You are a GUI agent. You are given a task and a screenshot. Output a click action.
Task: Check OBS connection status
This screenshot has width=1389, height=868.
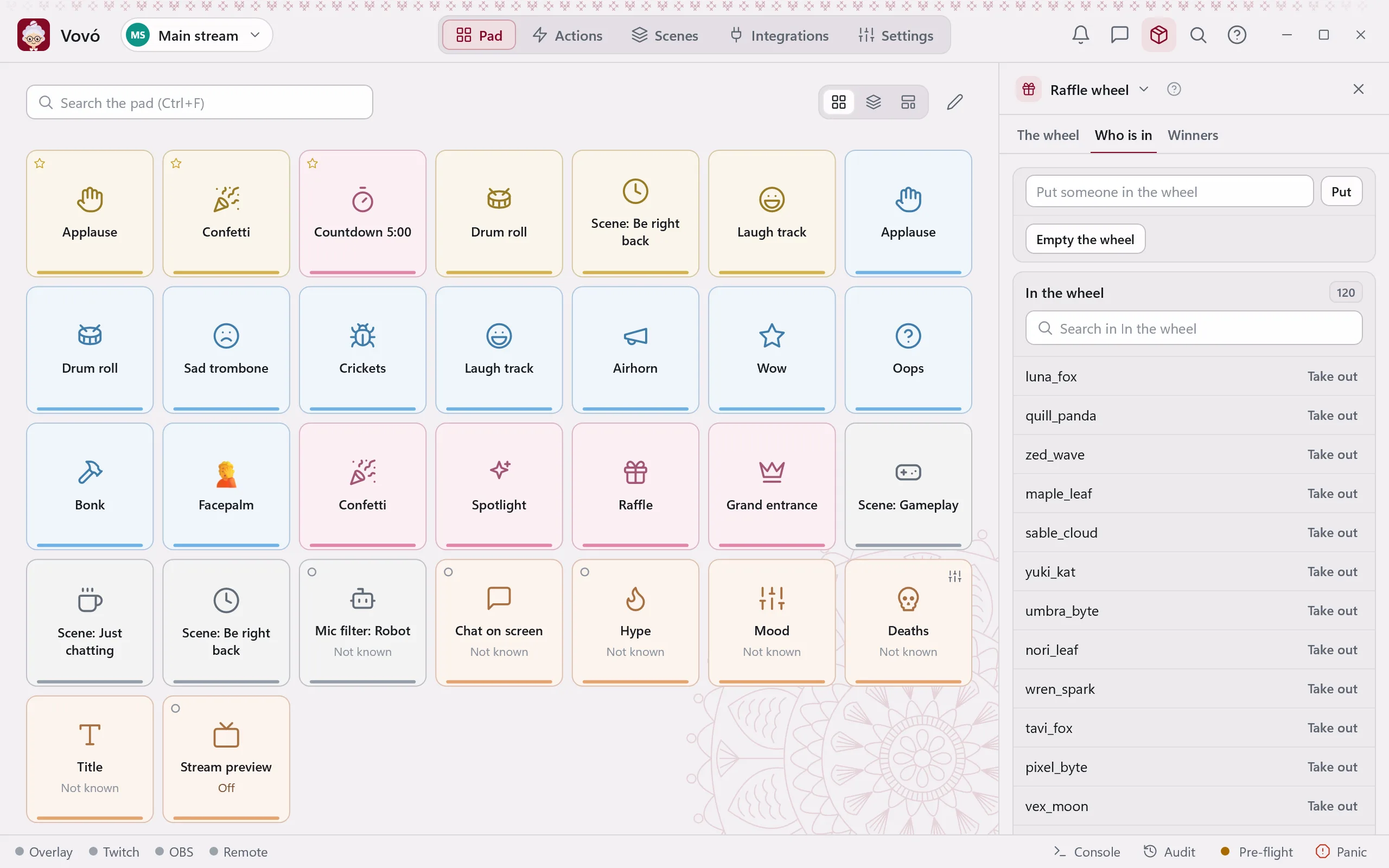pyautogui.click(x=175, y=851)
